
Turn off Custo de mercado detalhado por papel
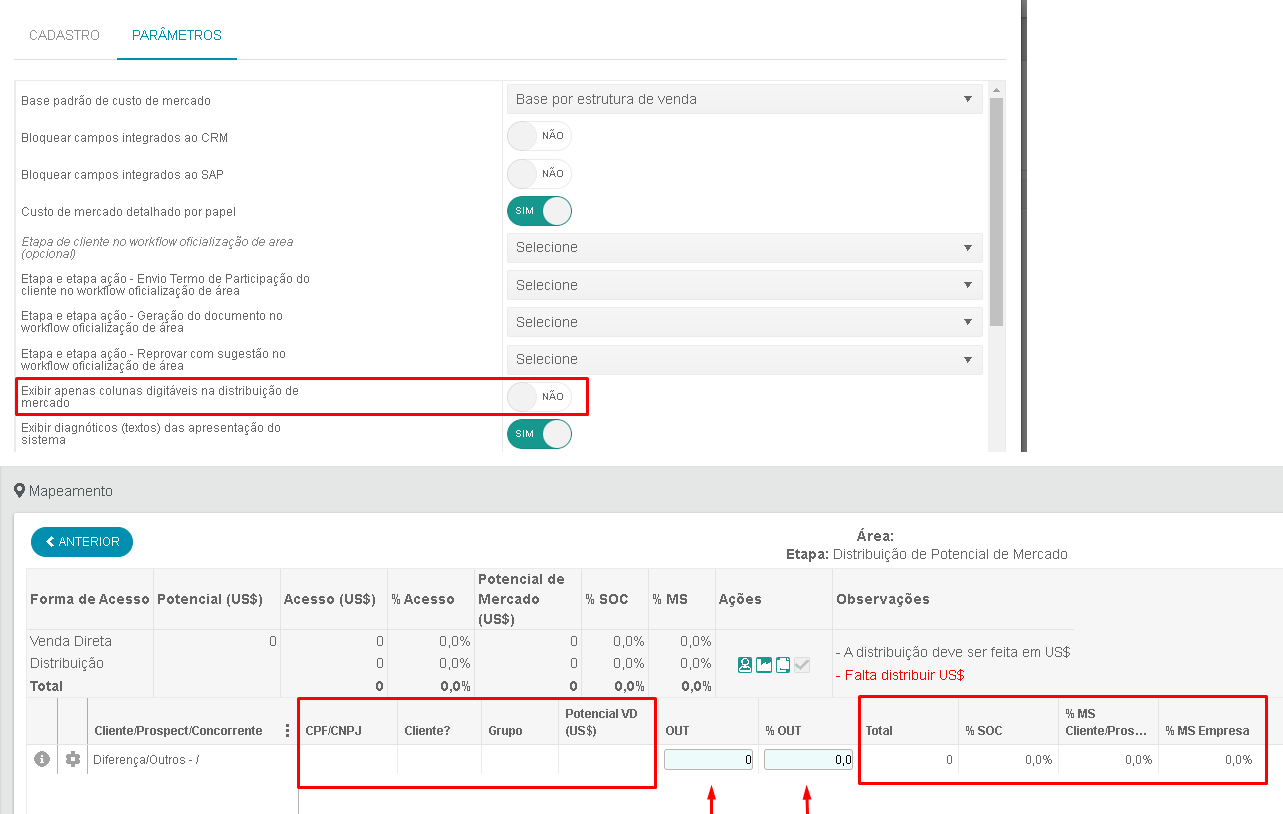pos(539,211)
